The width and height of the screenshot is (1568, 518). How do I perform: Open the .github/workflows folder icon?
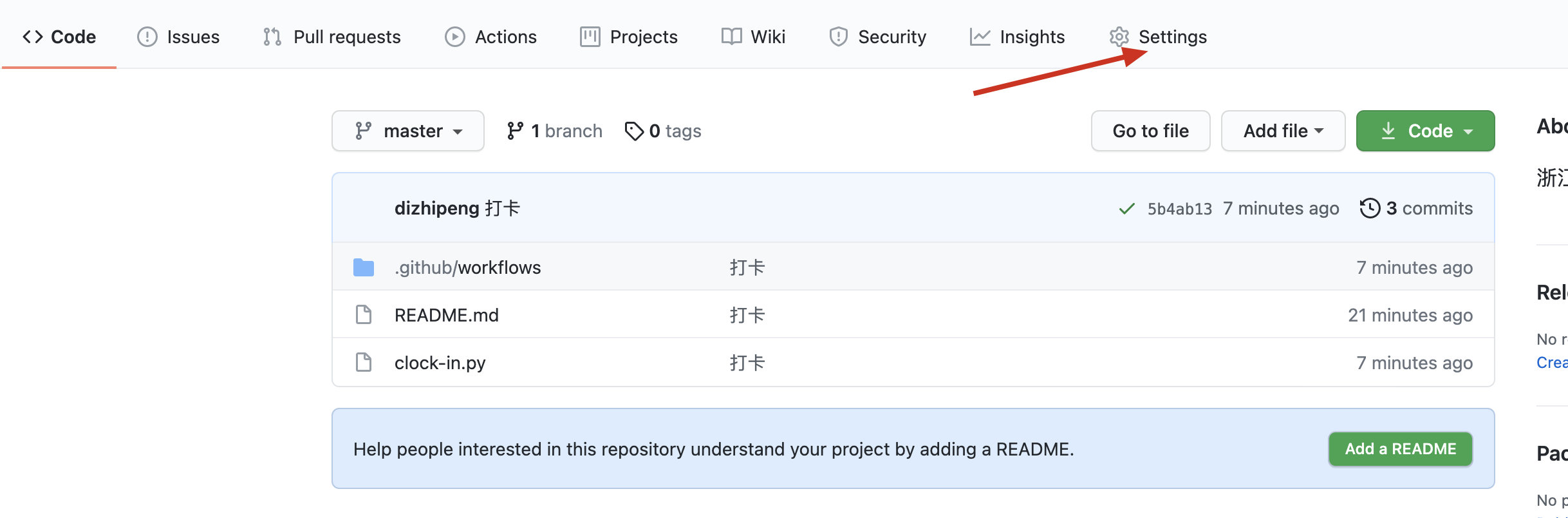click(x=364, y=267)
